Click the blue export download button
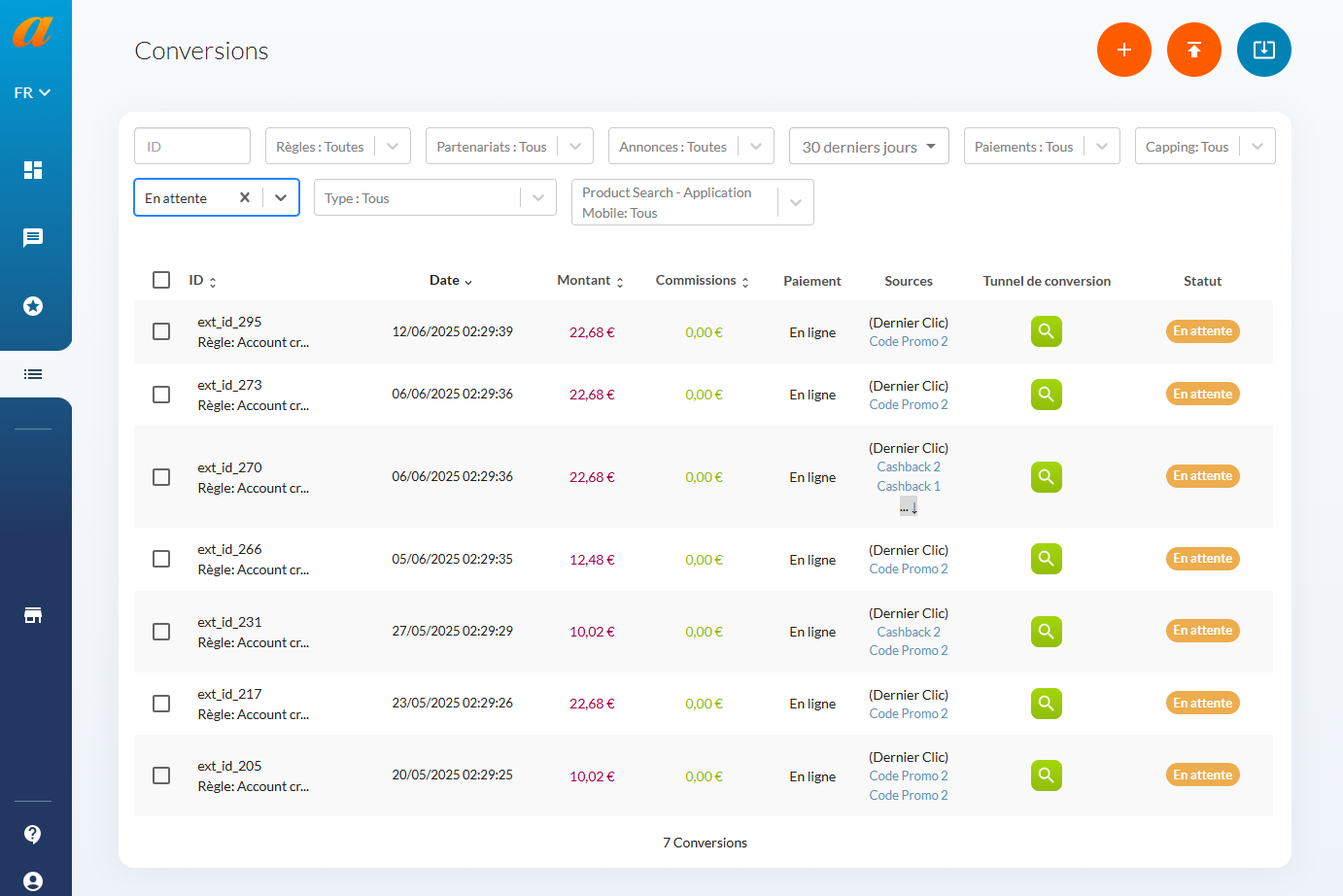1343x896 pixels. tap(1264, 50)
